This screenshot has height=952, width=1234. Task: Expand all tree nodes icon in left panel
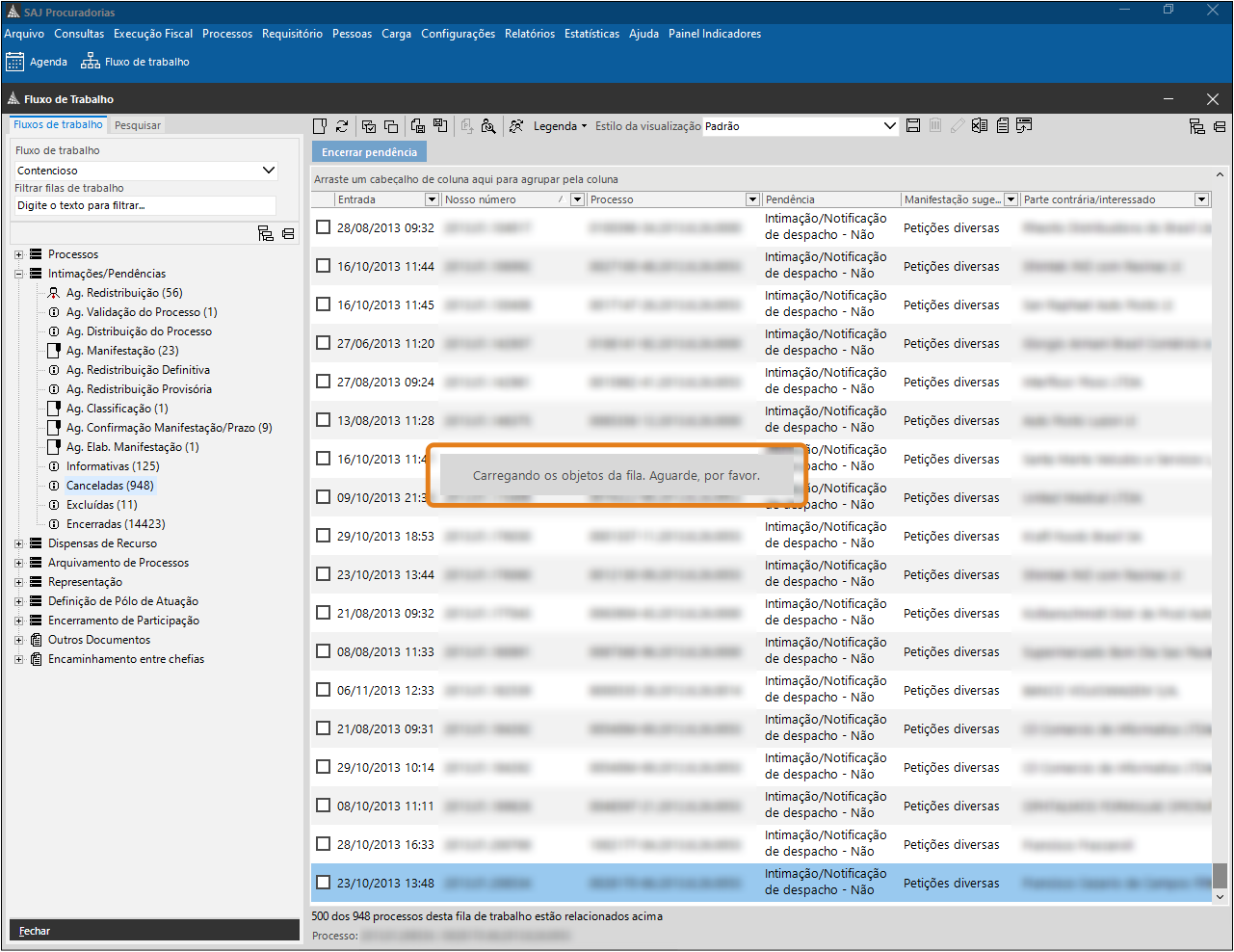[266, 233]
